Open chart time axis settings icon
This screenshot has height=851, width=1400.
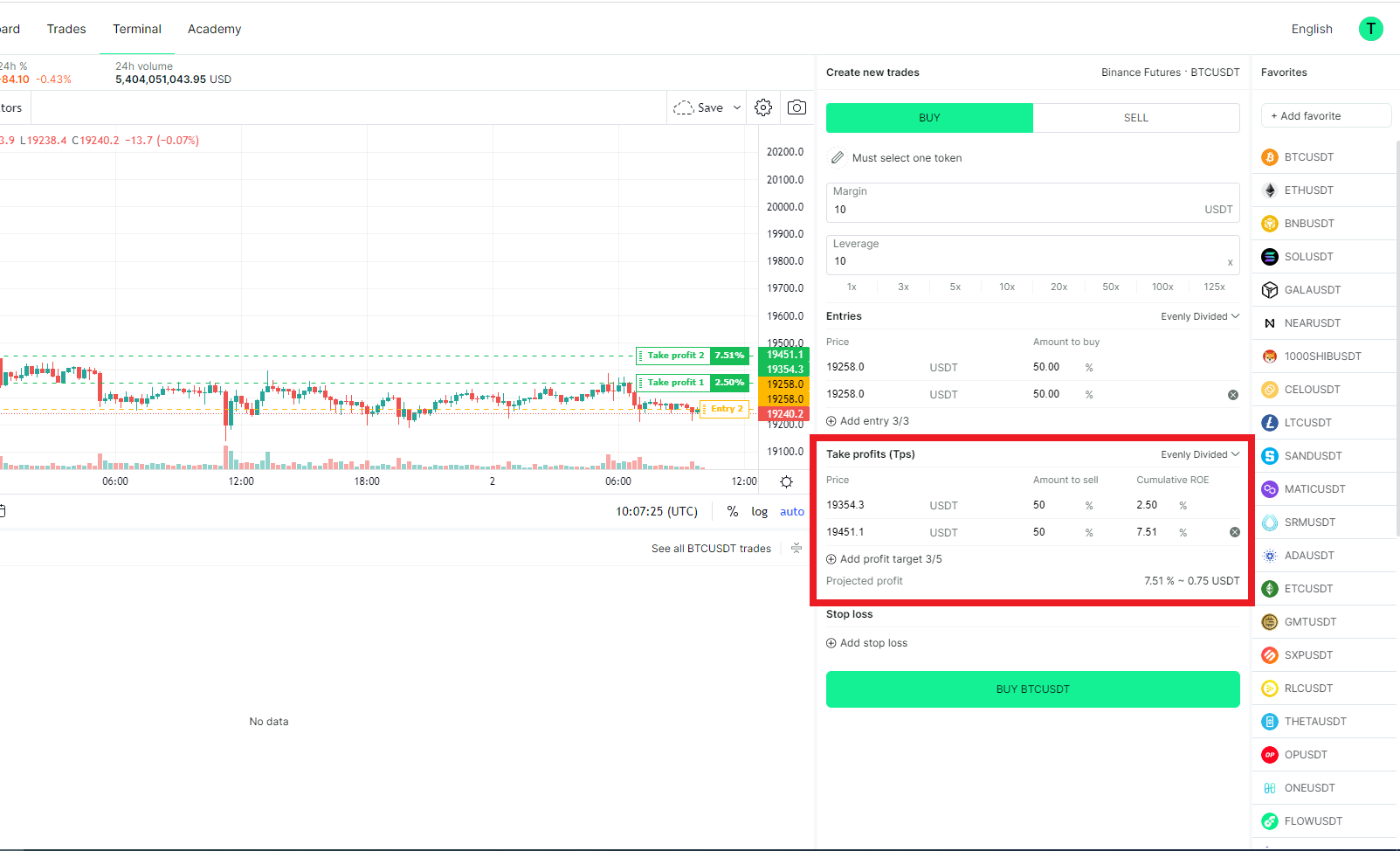coord(786,482)
